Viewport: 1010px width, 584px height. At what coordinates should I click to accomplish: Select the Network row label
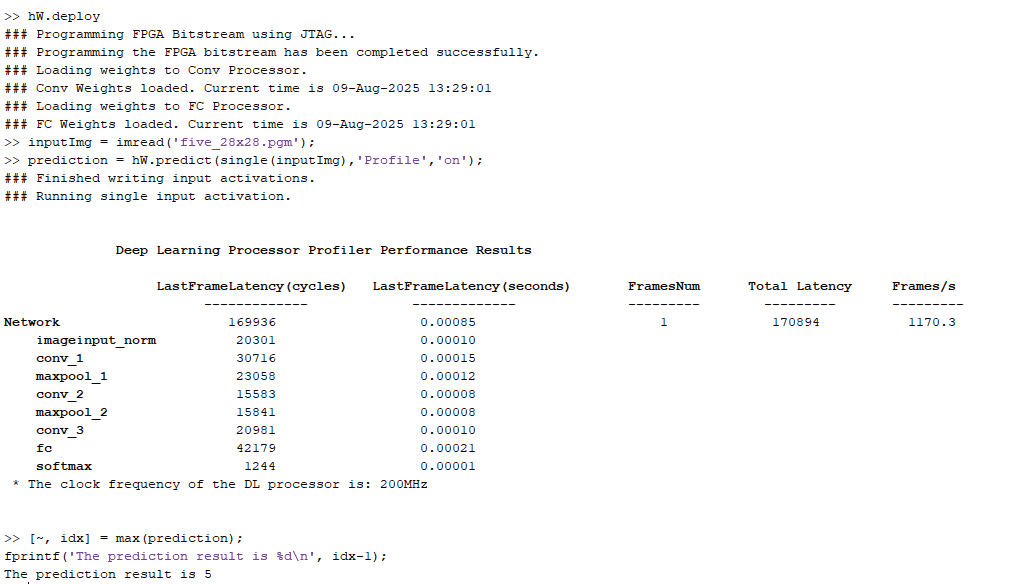point(32,322)
